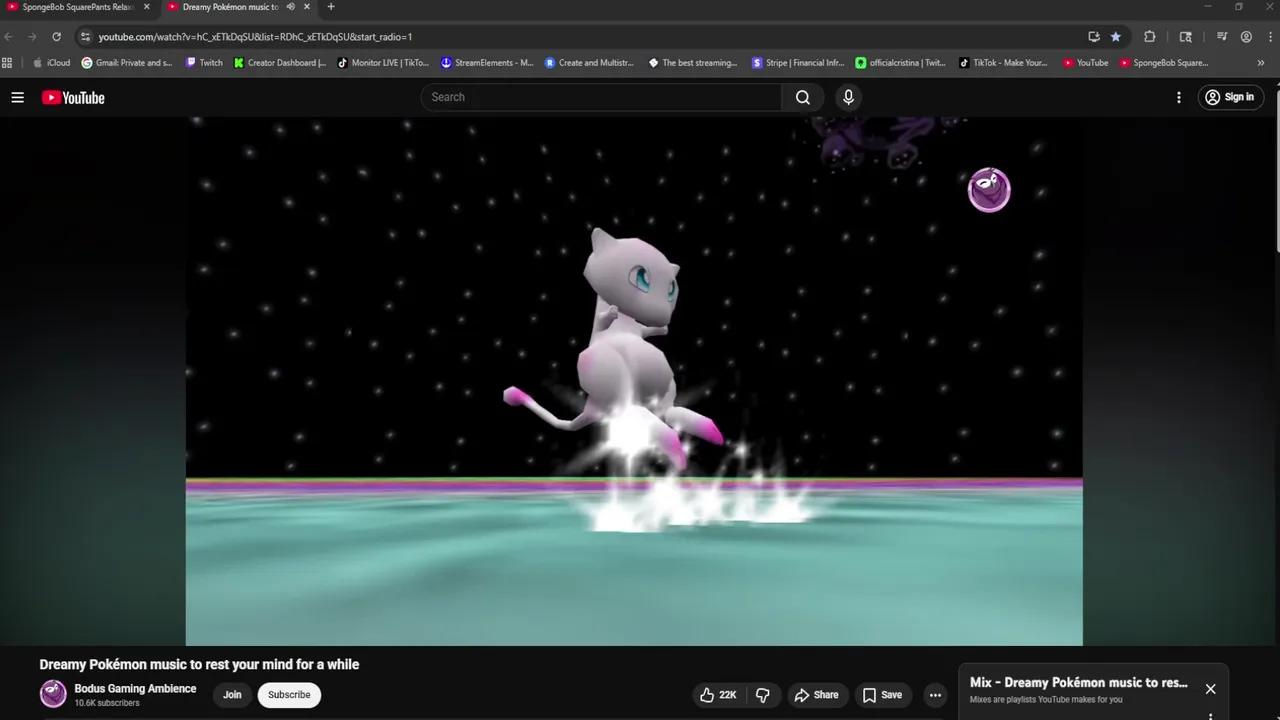Open media controls icon in toolbar

(x=1222, y=37)
